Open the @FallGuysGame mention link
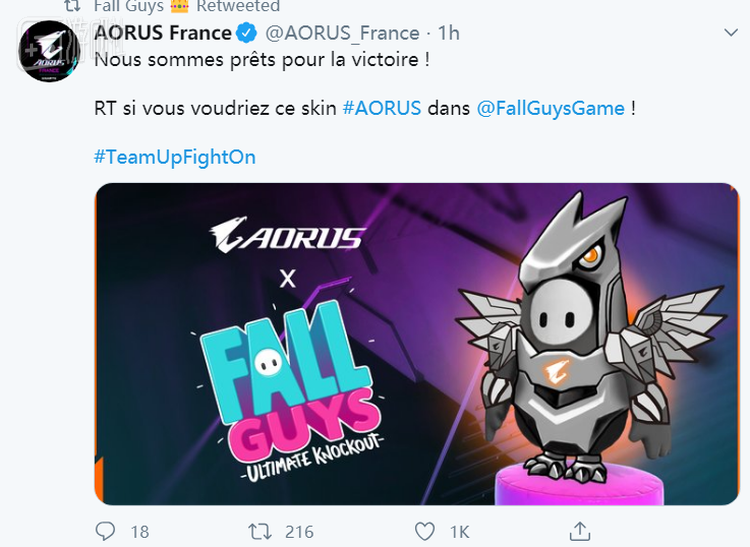 click(x=551, y=109)
